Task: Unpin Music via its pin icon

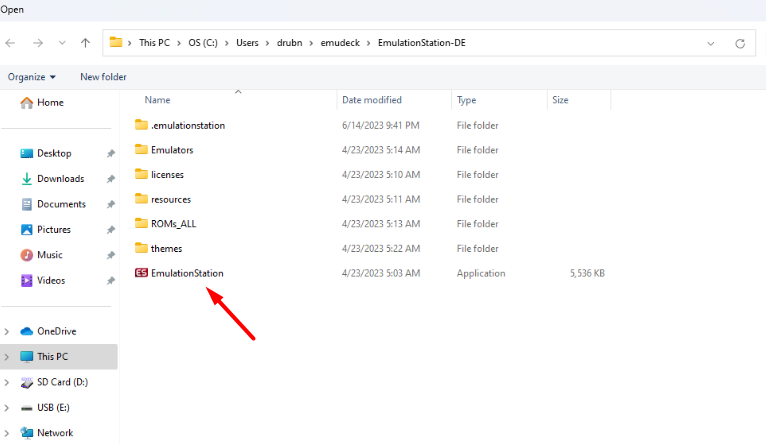Action: (x=111, y=255)
